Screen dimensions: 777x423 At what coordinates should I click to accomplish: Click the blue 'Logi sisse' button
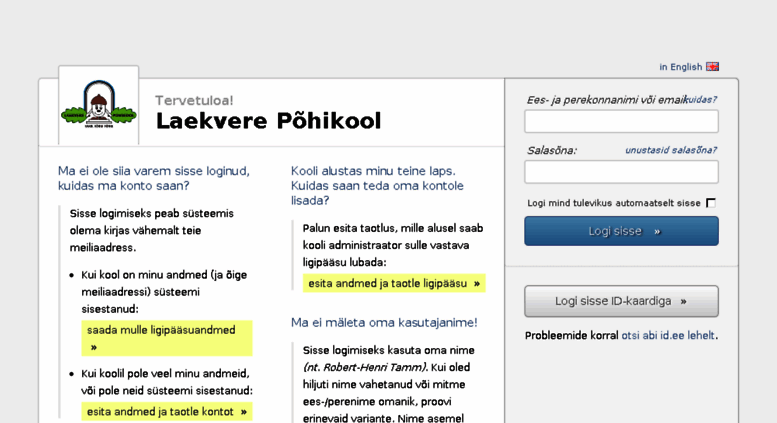[621, 231]
